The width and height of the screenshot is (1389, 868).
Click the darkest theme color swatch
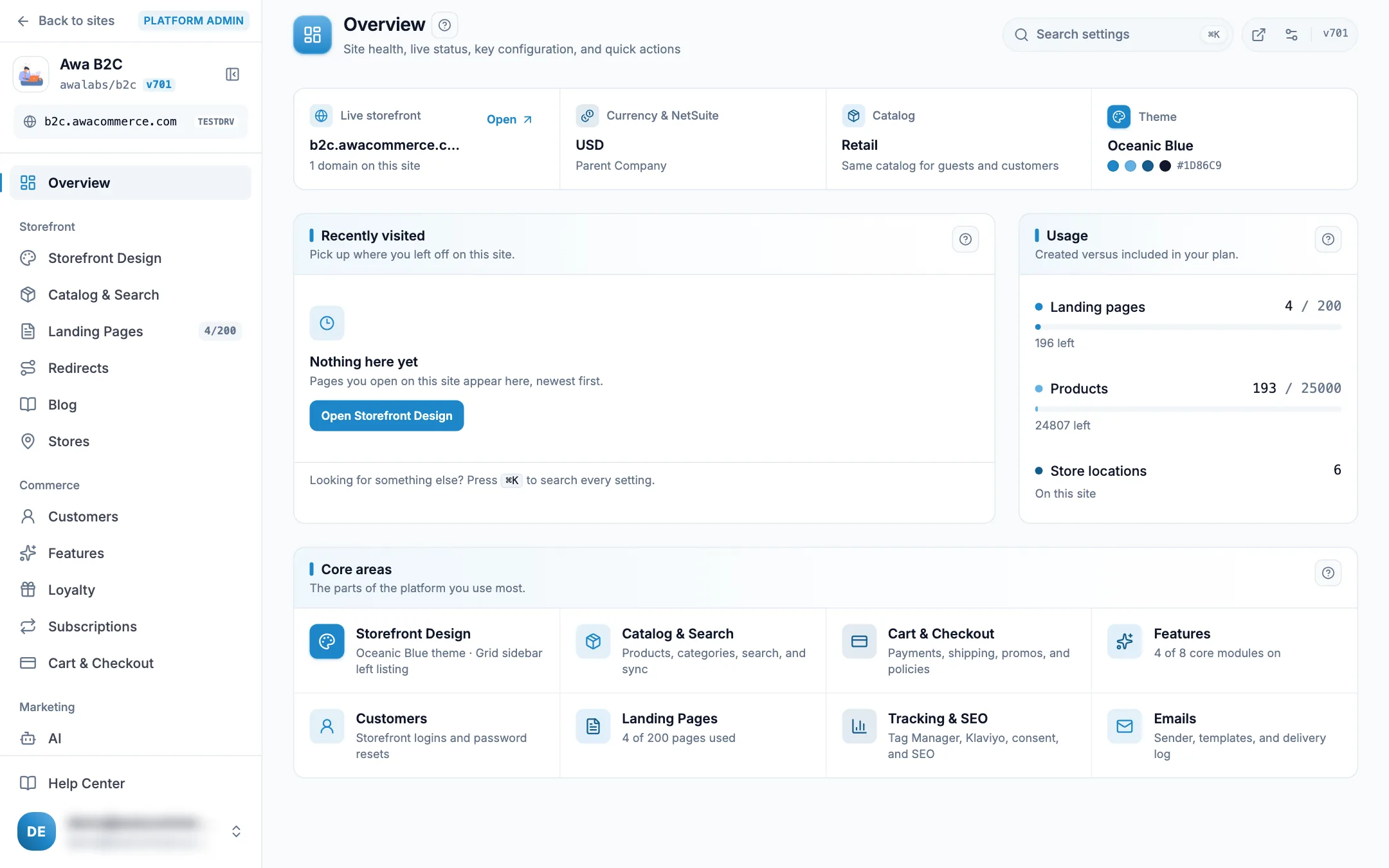[x=1165, y=166]
